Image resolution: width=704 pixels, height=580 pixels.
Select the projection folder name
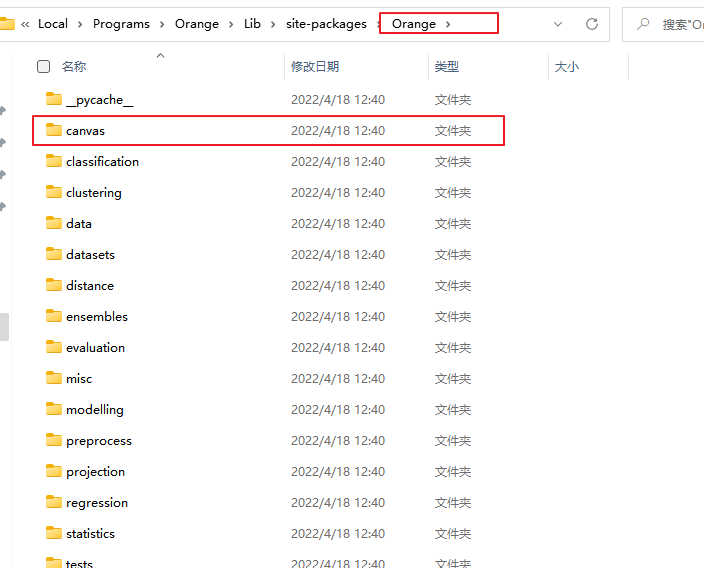coord(95,472)
